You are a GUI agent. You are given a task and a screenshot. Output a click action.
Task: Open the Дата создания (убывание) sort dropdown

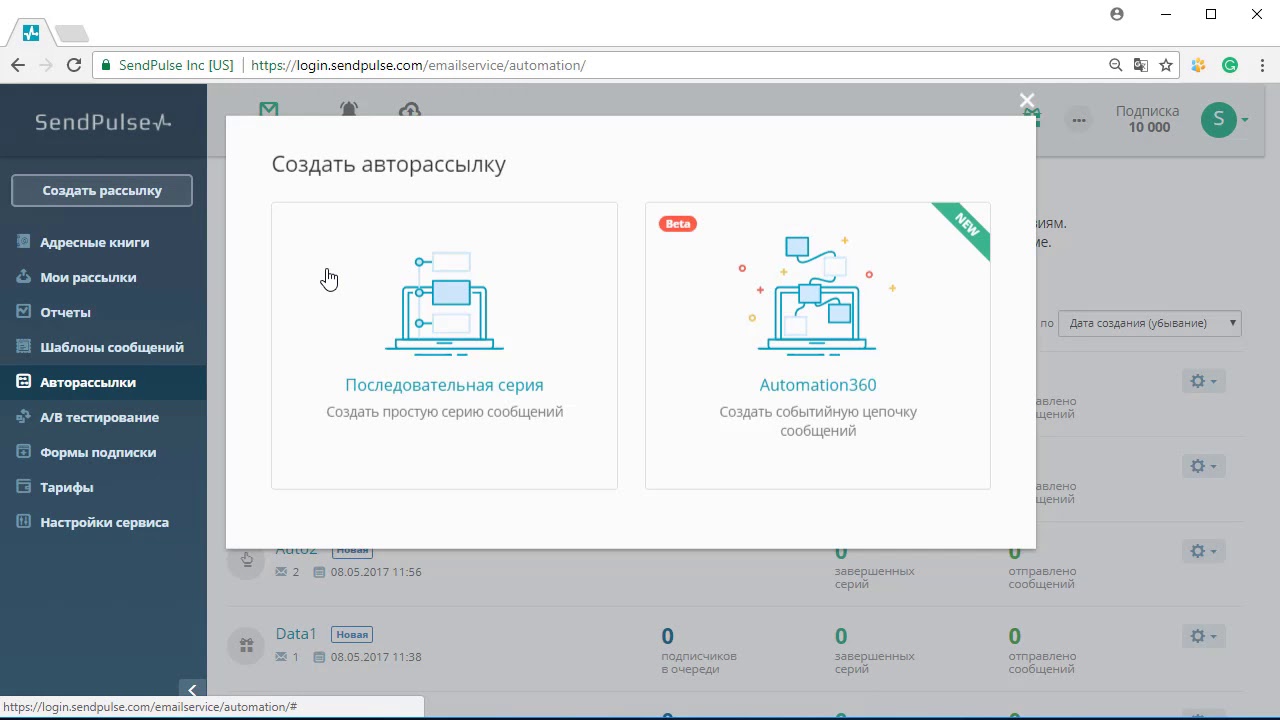[x=1150, y=323]
